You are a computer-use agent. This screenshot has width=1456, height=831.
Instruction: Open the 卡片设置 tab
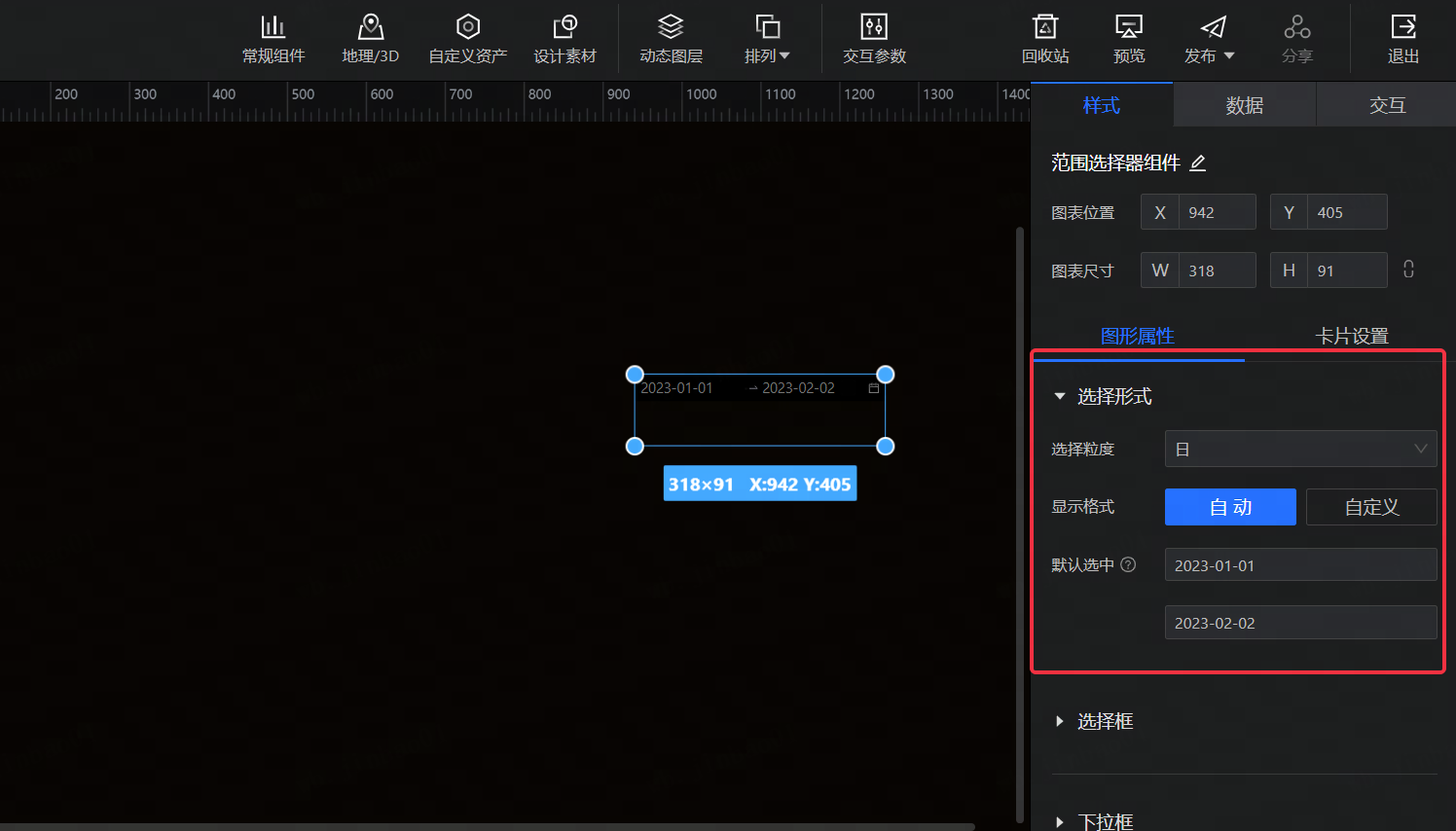[x=1351, y=336]
